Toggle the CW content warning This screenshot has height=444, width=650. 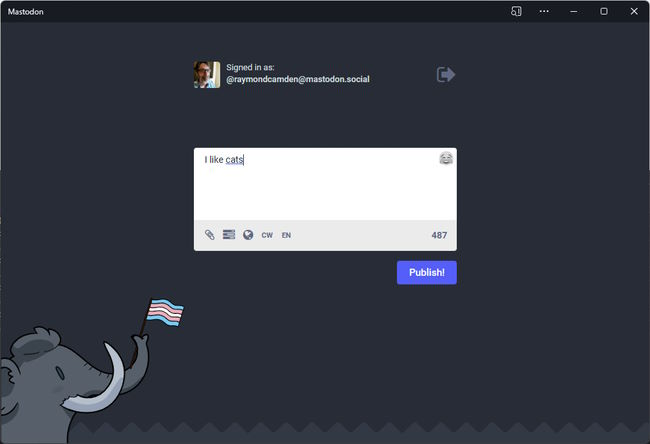(x=267, y=235)
